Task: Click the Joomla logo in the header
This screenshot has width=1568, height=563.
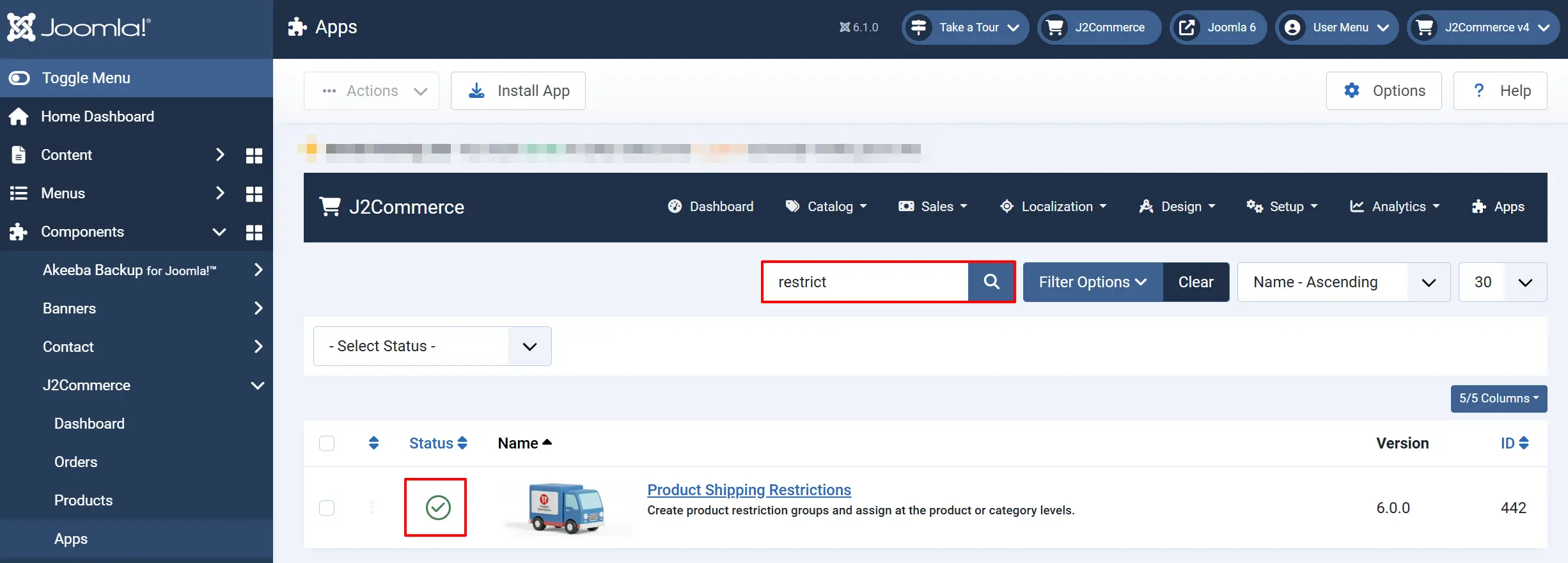Action: point(79,27)
